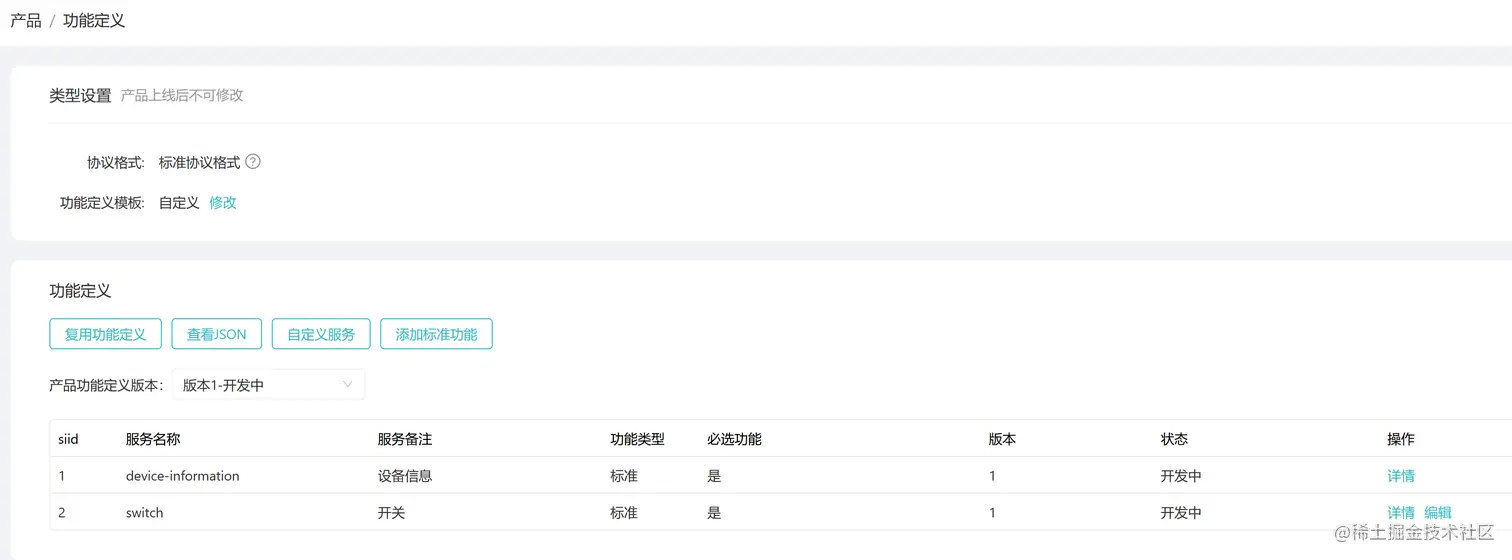Image resolution: width=1512 pixels, height=560 pixels.
Task: Open the 产品功能定义版本 dropdown
Action: (268, 385)
